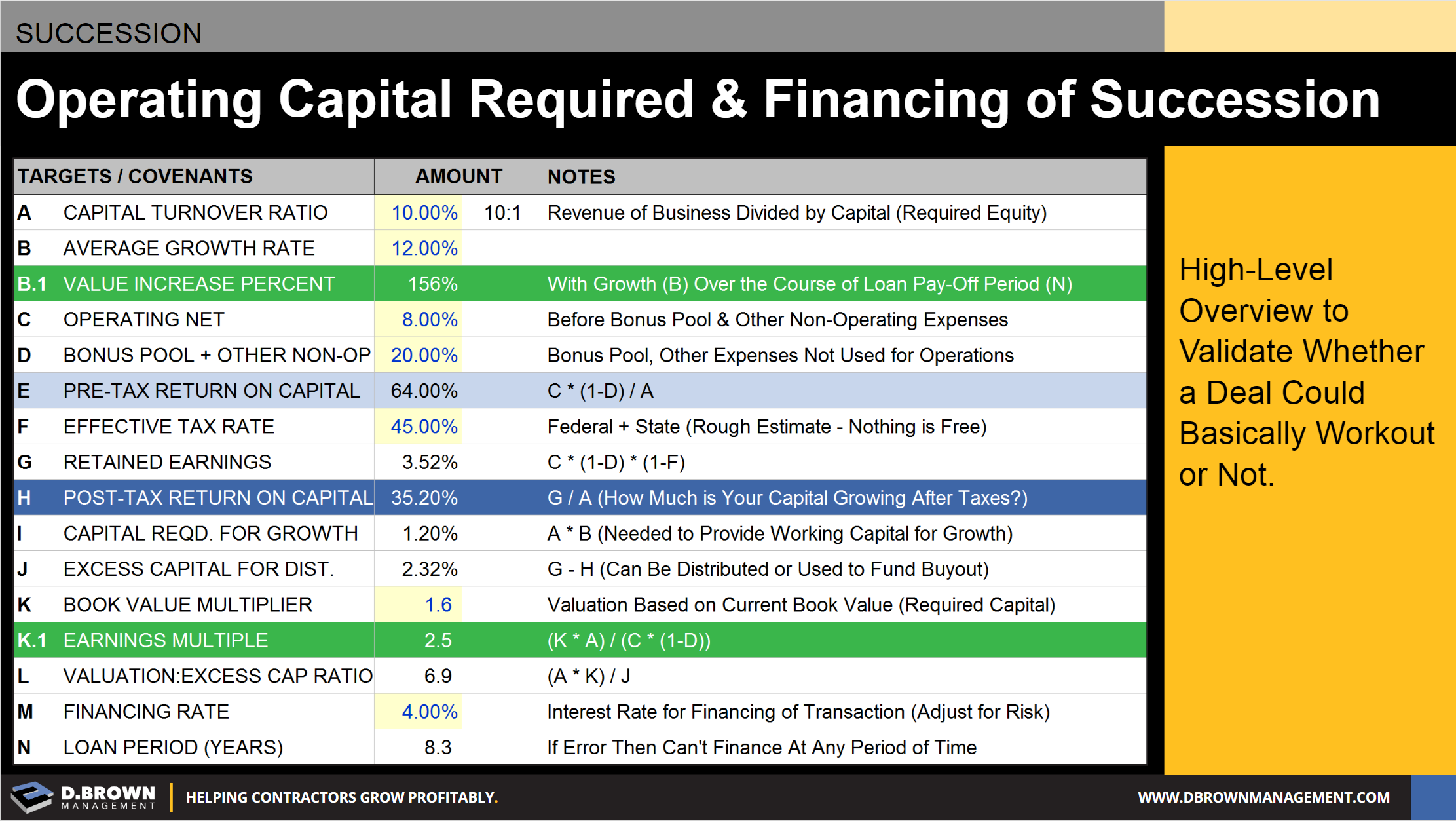Image resolution: width=1456 pixels, height=821 pixels.
Task: Click the TARGETS / COVENANTS column header
Action: [135, 176]
